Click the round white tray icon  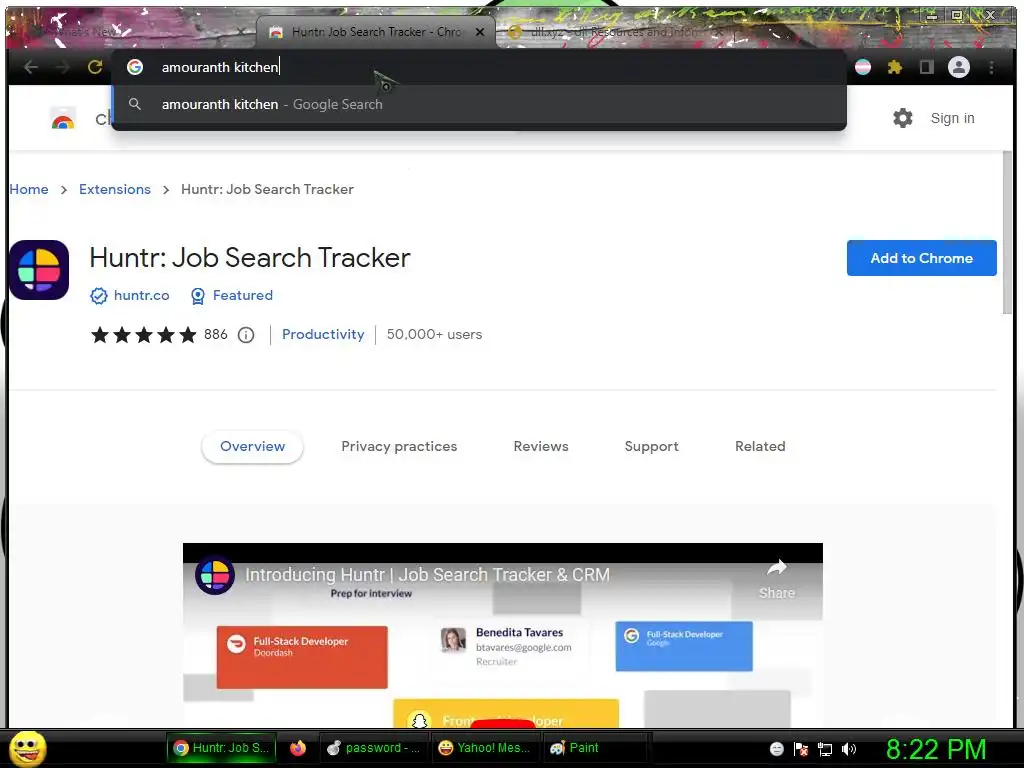776,749
